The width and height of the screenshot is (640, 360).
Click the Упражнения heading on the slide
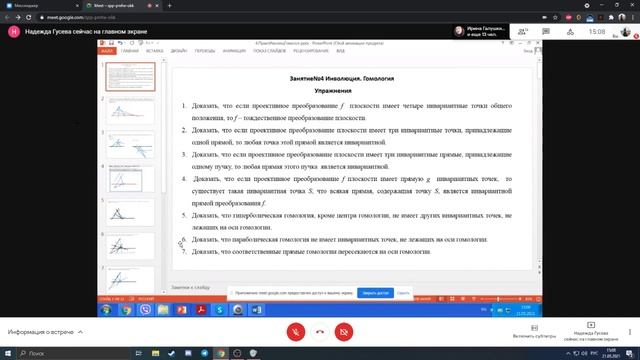point(333,91)
